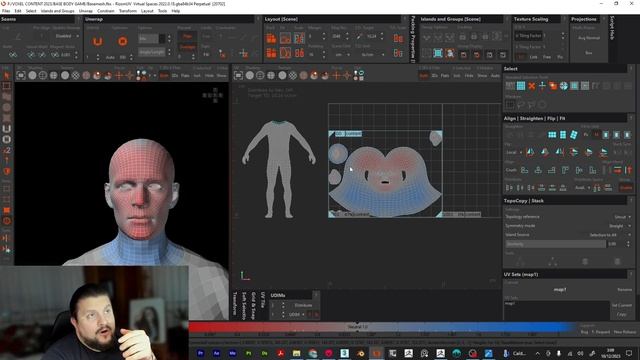Open the Edit menu
Screen dimensions: 640x360
18,11
